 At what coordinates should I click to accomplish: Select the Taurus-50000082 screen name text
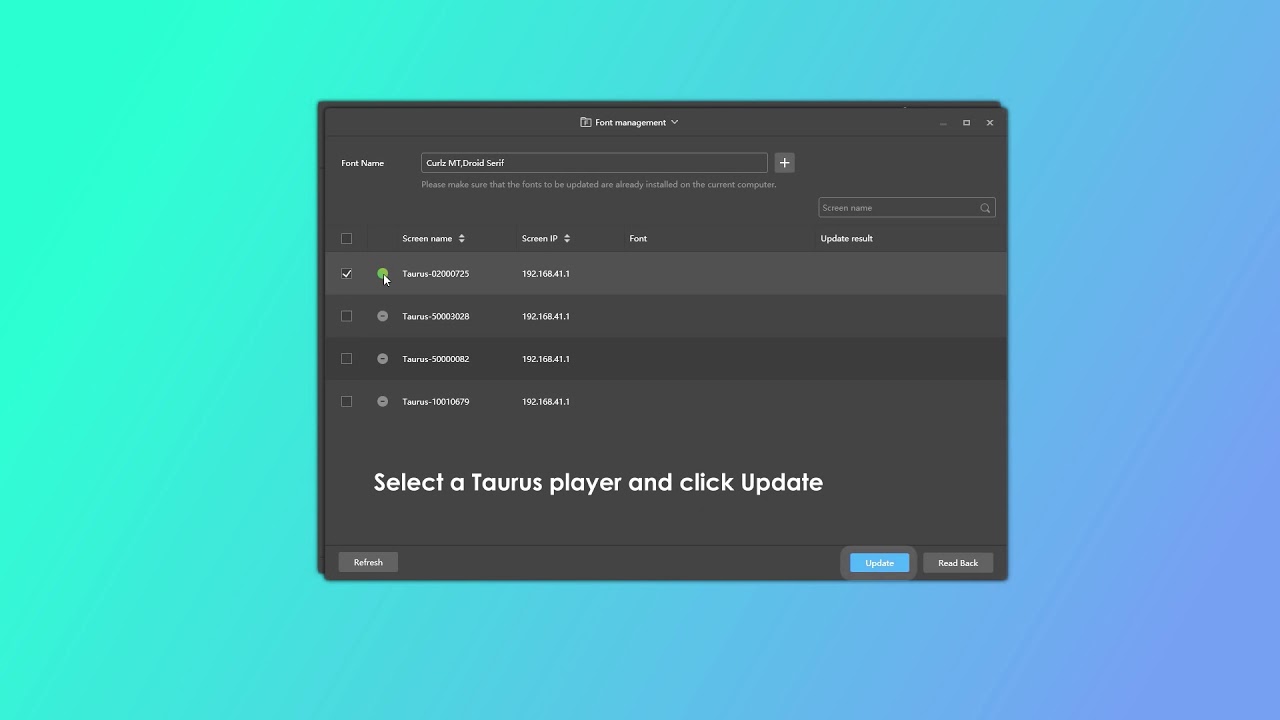pos(436,359)
